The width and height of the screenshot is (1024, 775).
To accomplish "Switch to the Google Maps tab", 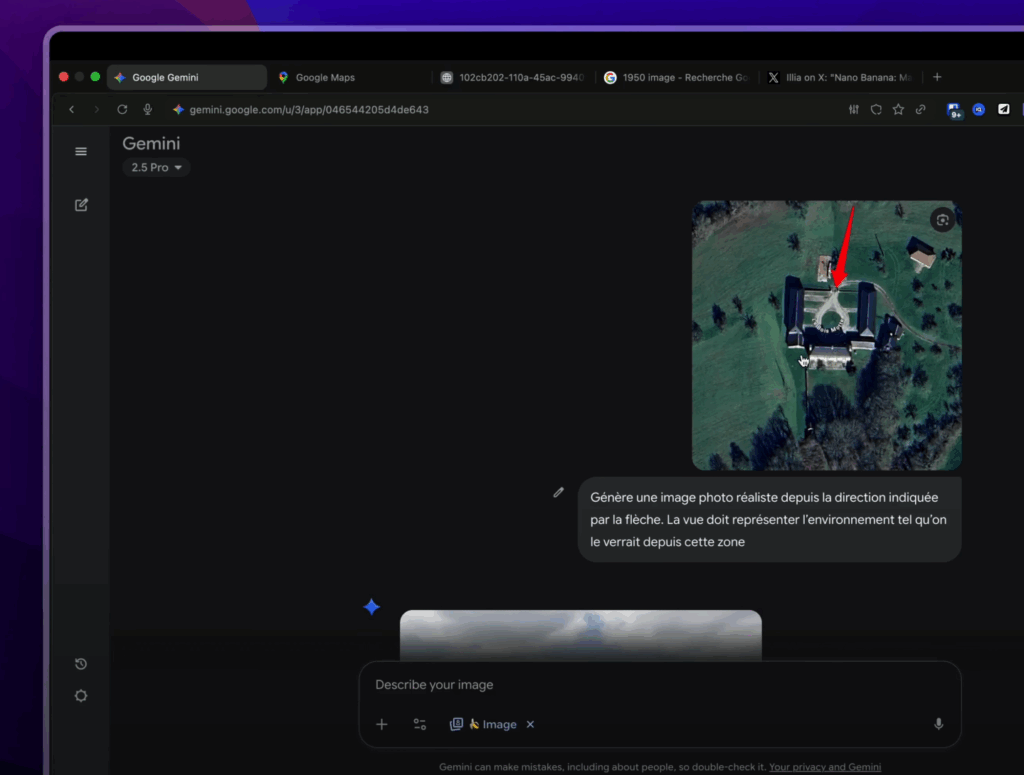I will (325, 78).
